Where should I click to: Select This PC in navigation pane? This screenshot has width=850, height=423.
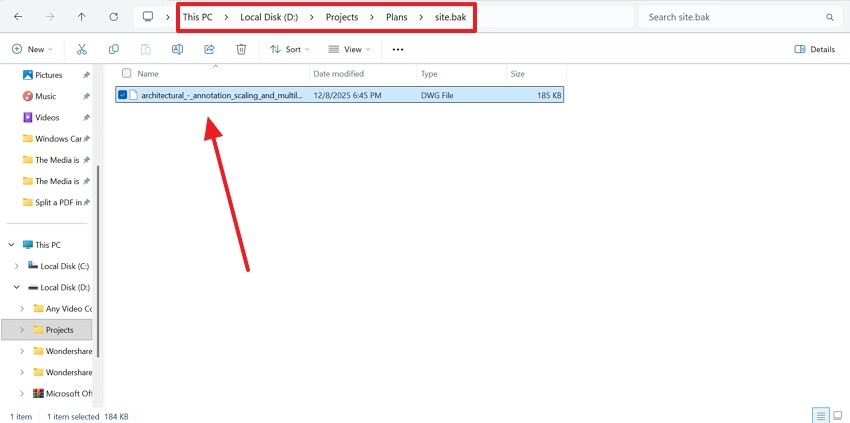48,245
